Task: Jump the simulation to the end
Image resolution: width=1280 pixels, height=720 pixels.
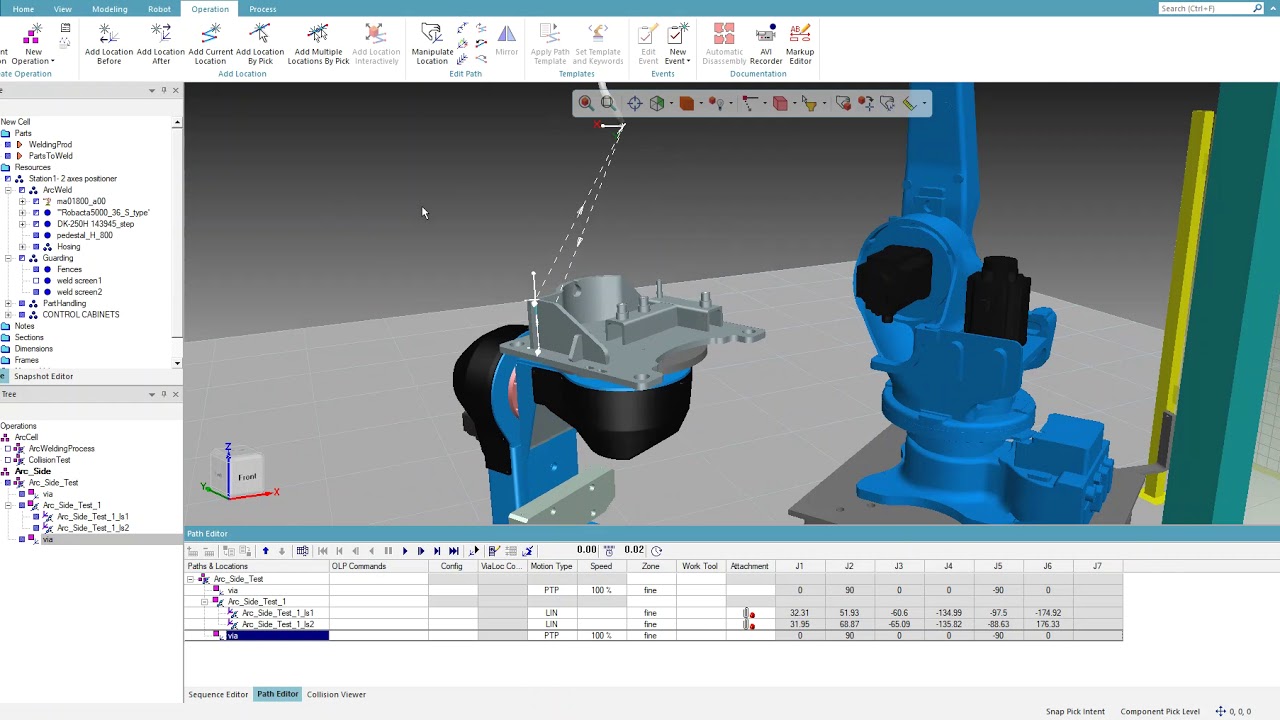Action: [x=454, y=551]
